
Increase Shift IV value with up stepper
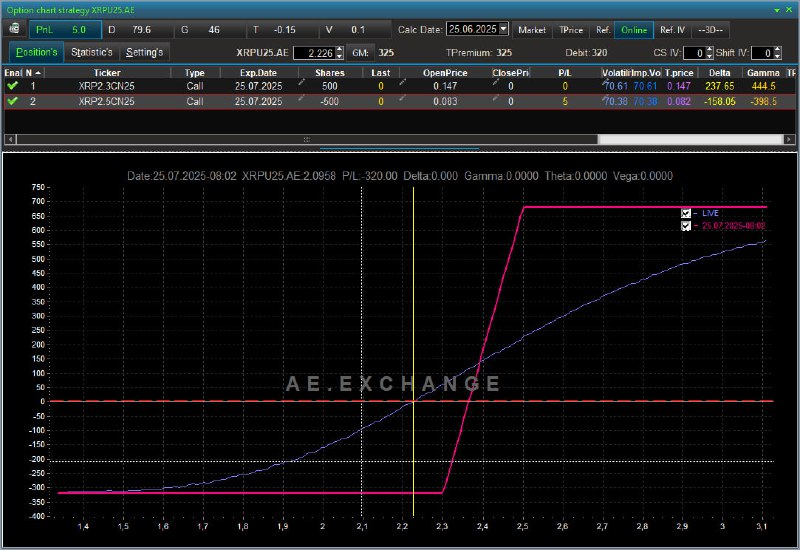[777, 49]
